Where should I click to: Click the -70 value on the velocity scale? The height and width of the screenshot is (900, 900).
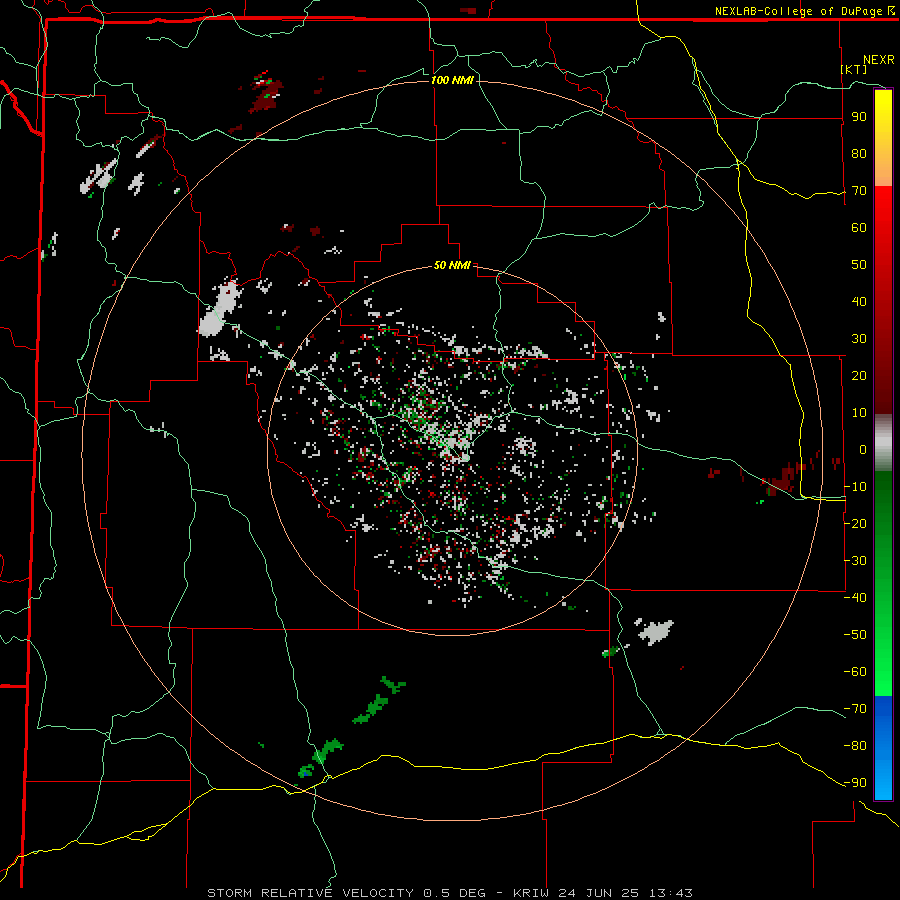tap(855, 709)
